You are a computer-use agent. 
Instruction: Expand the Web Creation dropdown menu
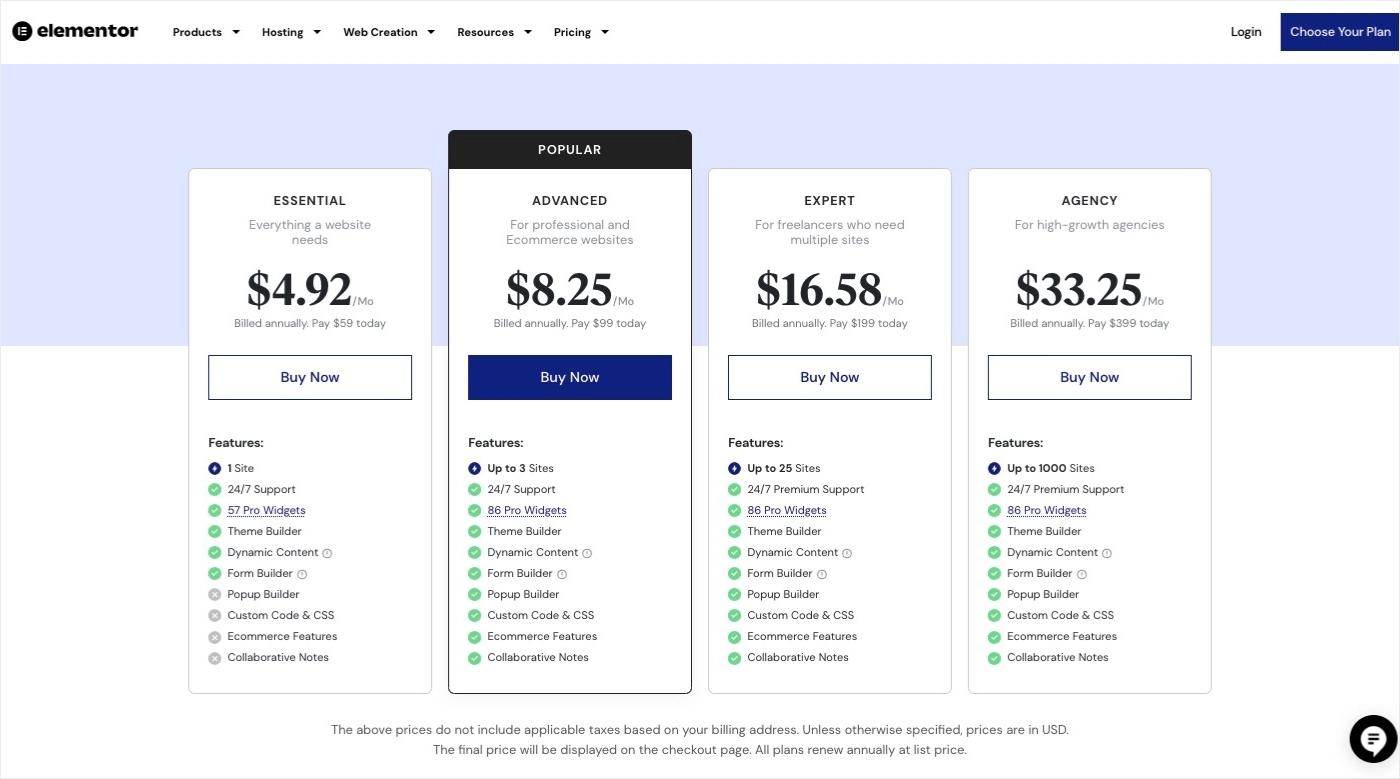click(x=389, y=32)
